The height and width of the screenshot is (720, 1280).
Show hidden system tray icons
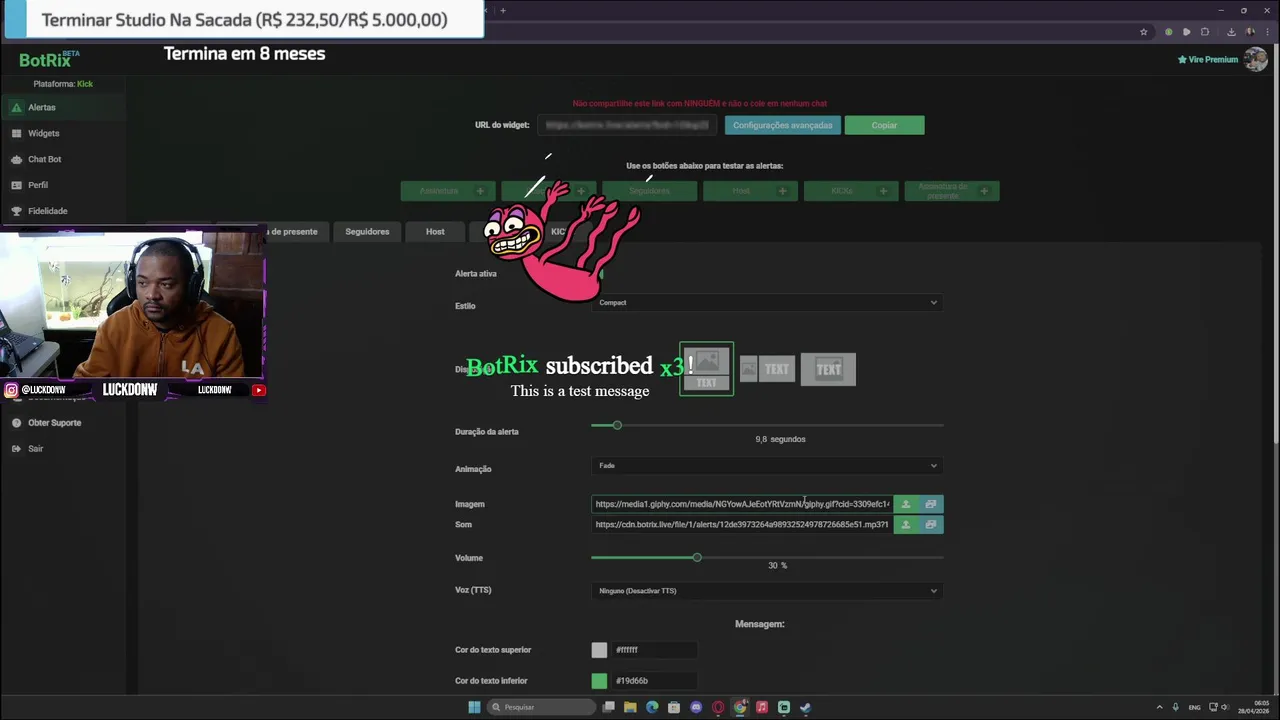1160,707
